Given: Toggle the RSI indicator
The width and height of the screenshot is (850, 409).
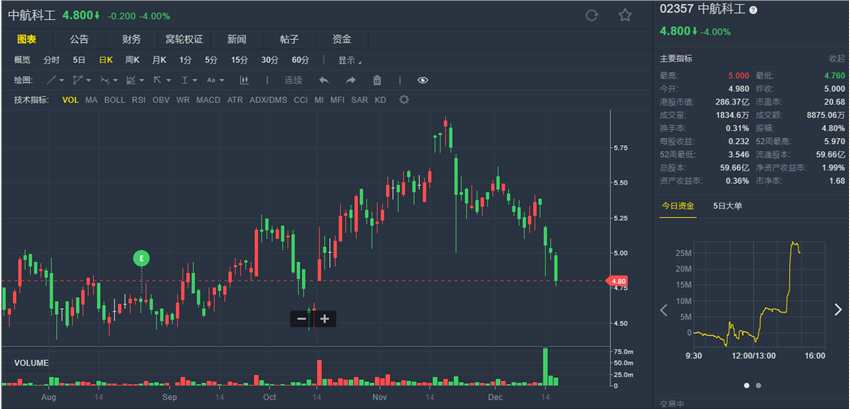Looking at the screenshot, I should click(139, 100).
